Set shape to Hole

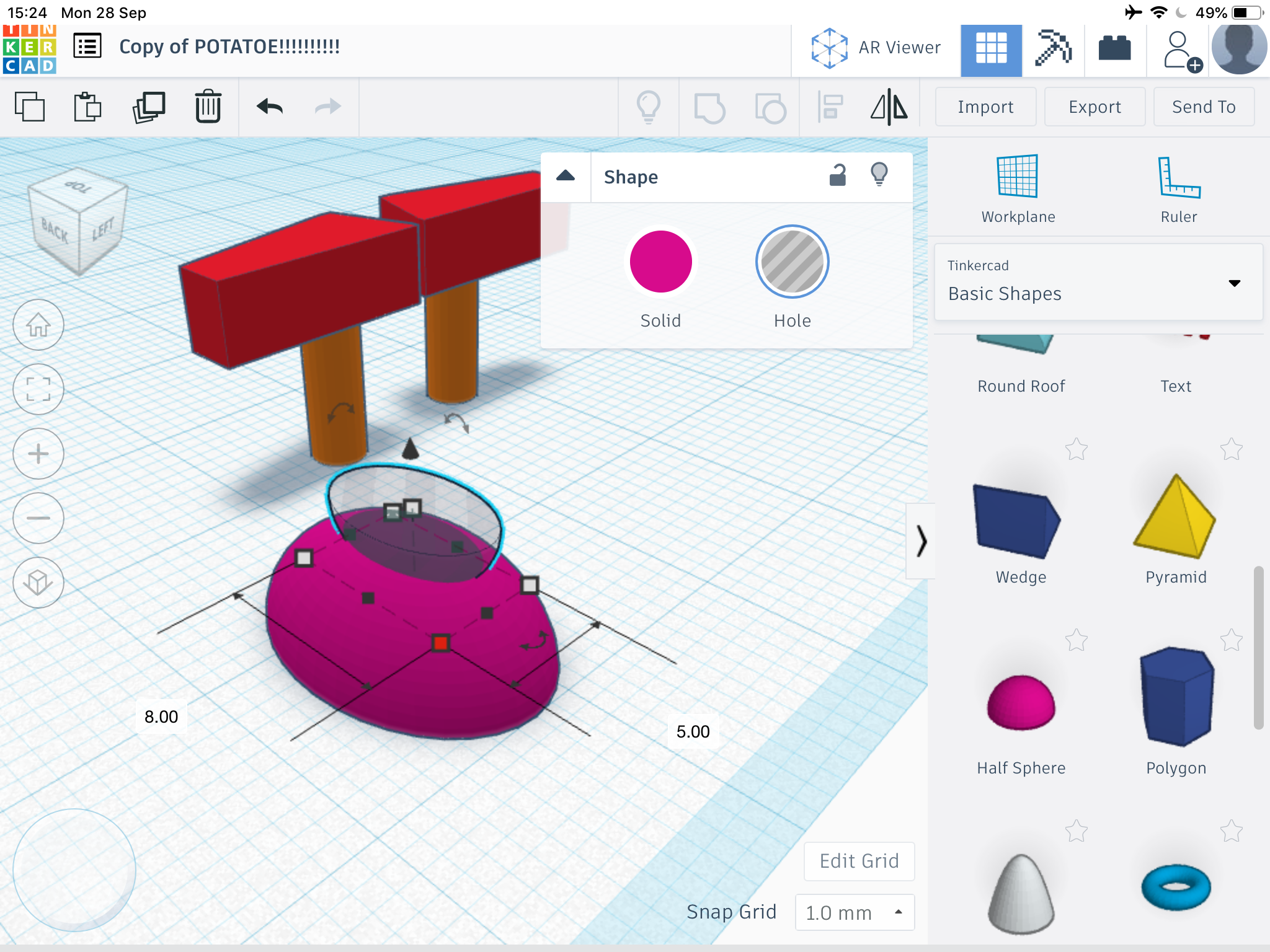click(792, 262)
